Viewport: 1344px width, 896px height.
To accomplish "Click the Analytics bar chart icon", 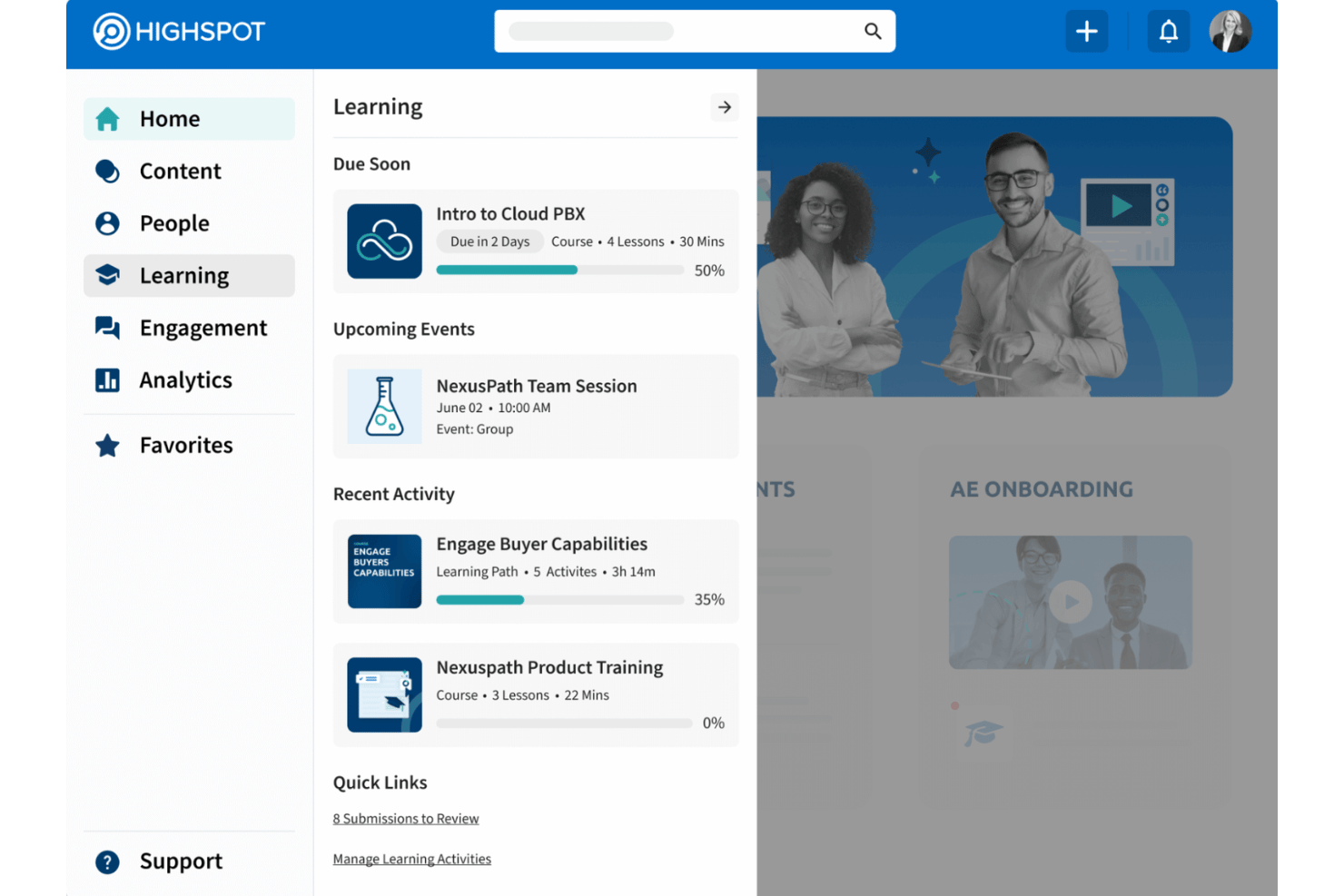I will pyautogui.click(x=107, y=379).
